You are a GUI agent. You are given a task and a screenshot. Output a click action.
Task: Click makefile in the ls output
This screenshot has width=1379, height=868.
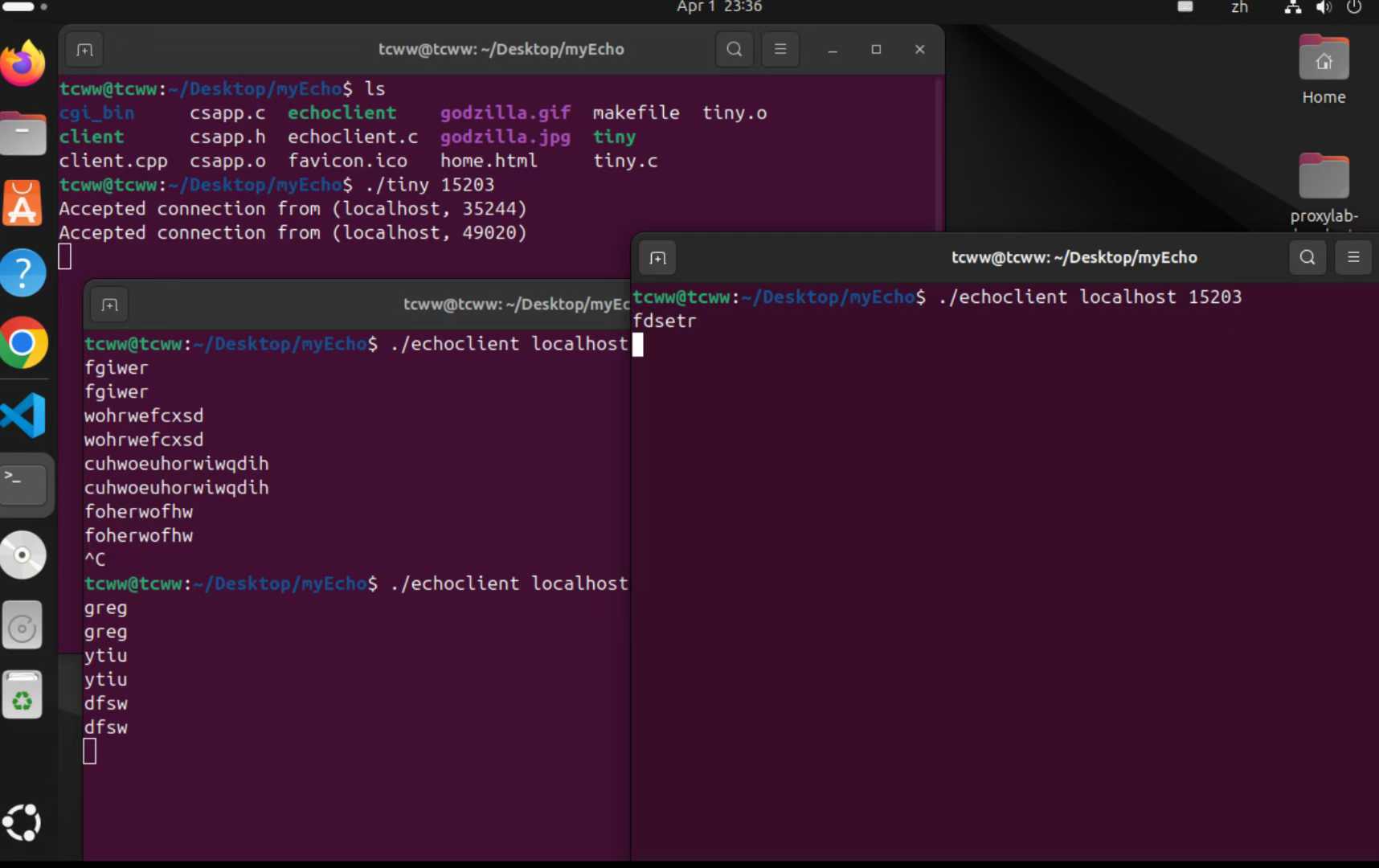(636, 113)
